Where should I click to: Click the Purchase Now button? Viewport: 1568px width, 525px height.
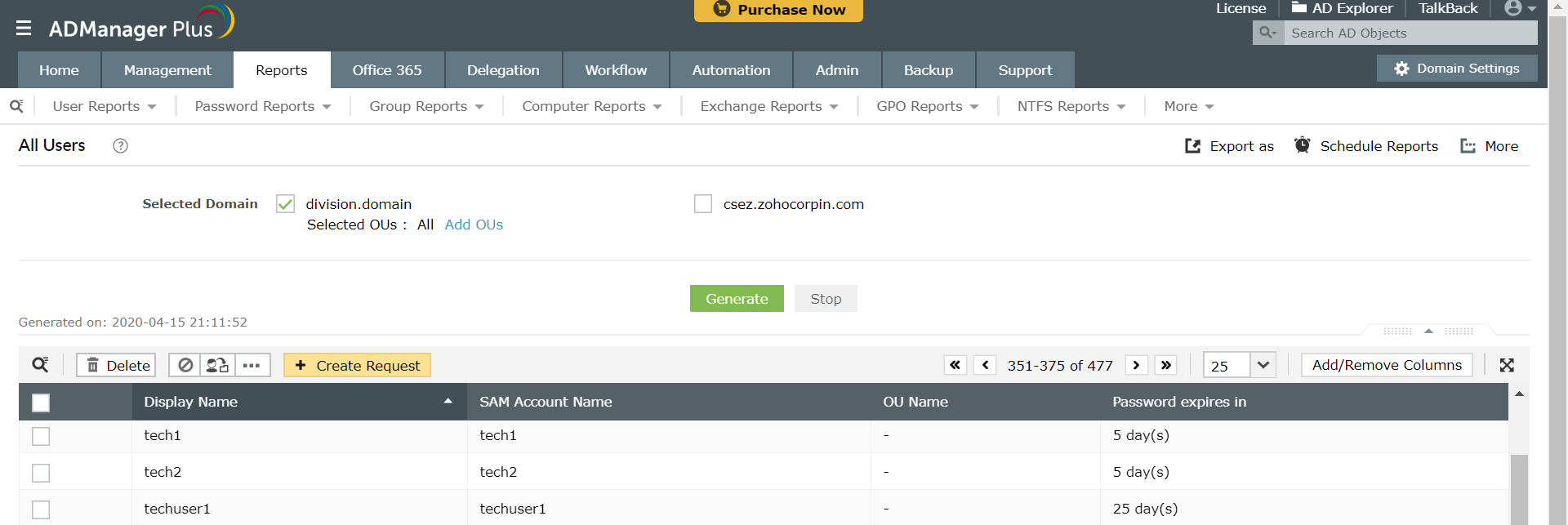(778, 10)
